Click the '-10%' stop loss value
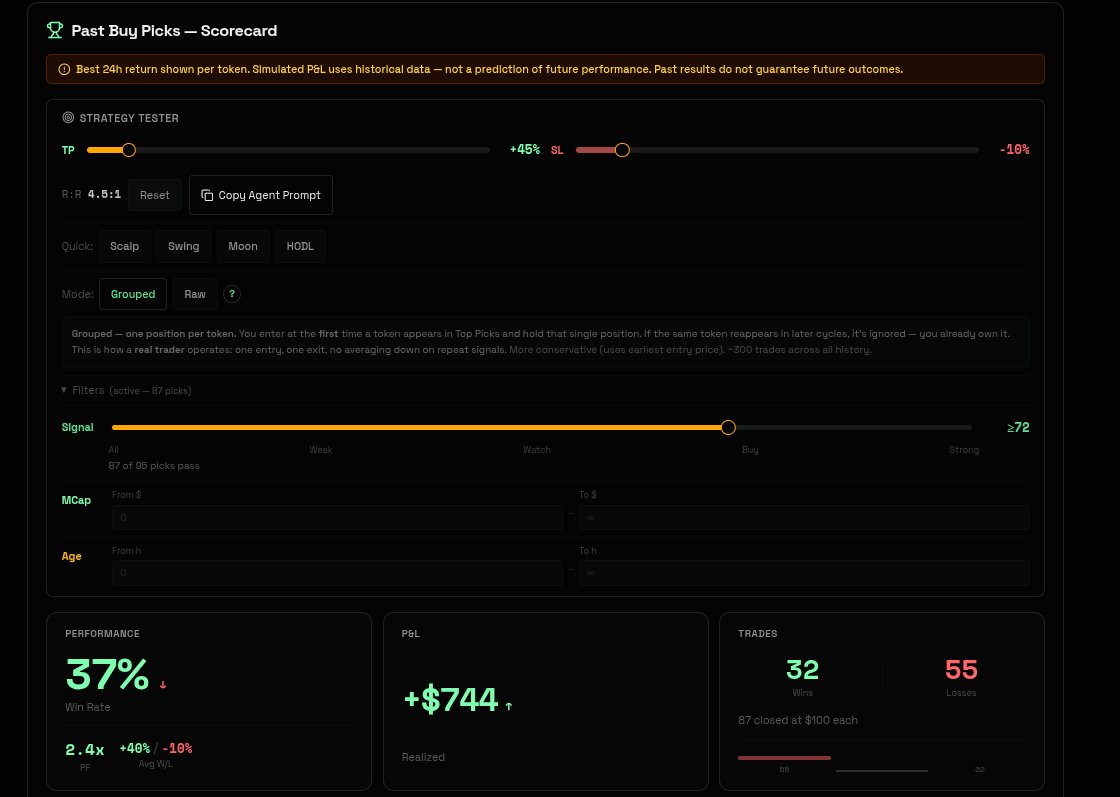Image resolution: width=1120 pixels, height=797 pixels. [1014, 149]
